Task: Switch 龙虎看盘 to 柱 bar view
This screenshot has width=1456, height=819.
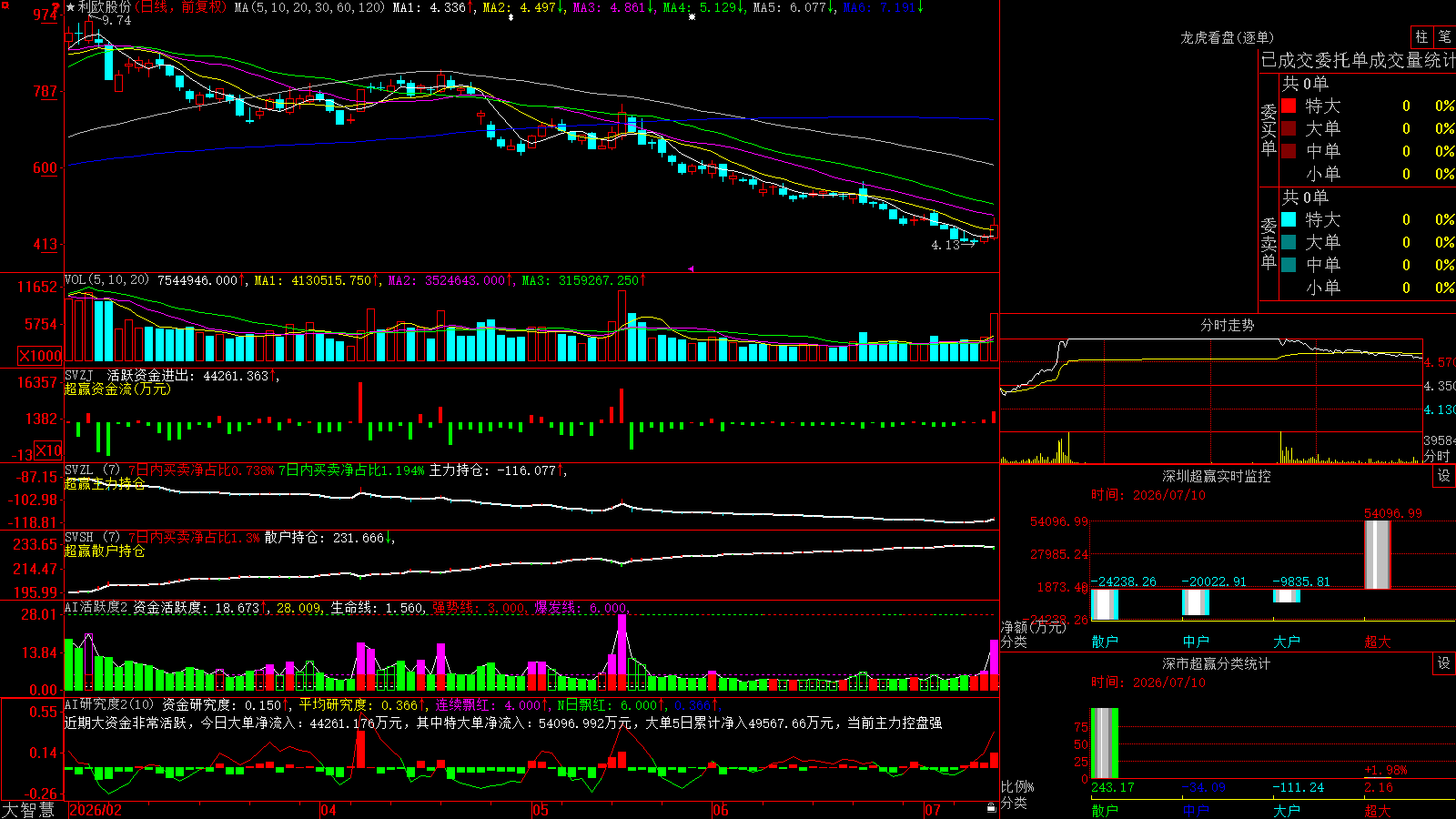Action: (x=1421, y=37)
